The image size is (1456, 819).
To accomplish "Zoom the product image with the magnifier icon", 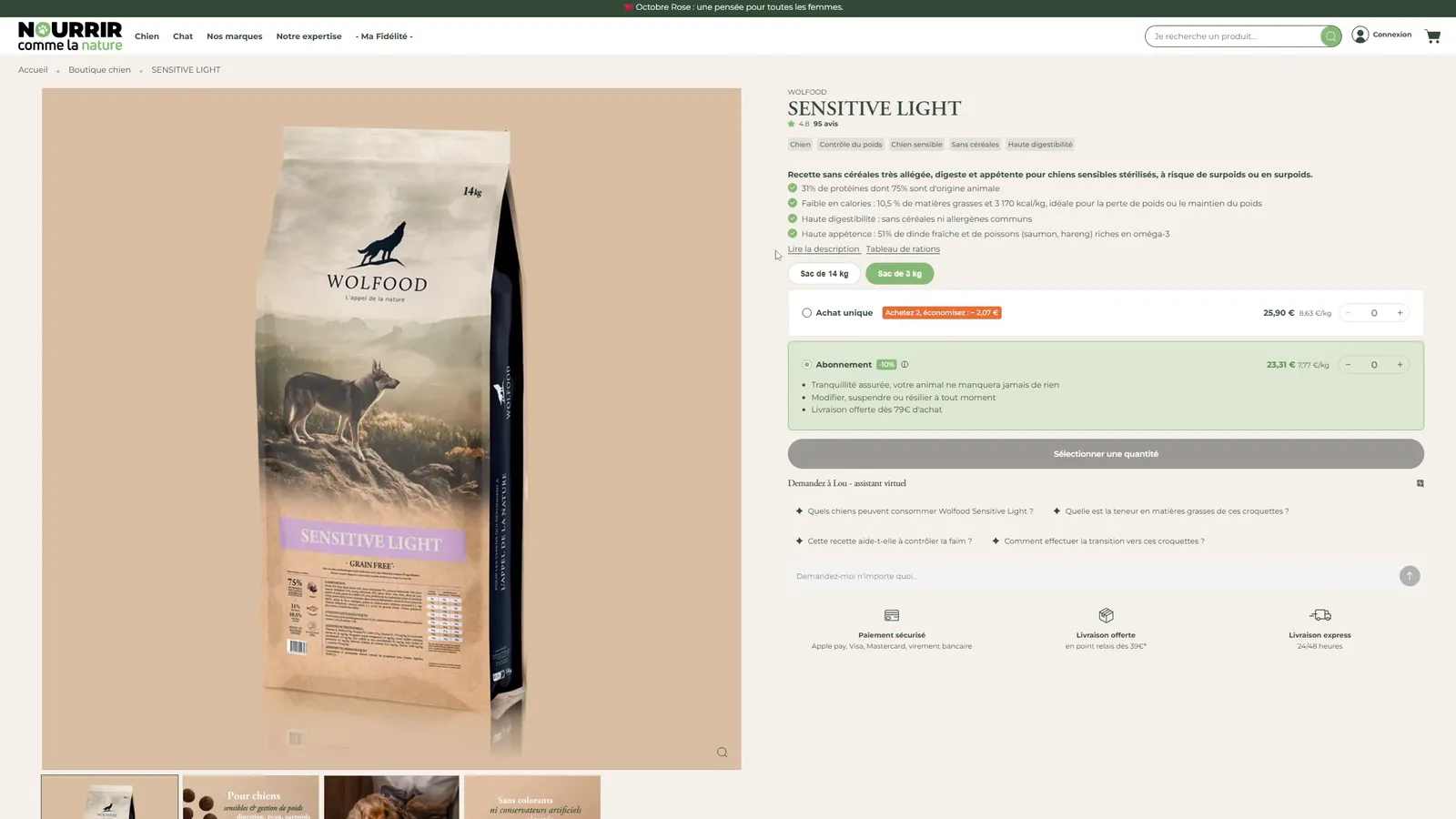I will (722, 752).
